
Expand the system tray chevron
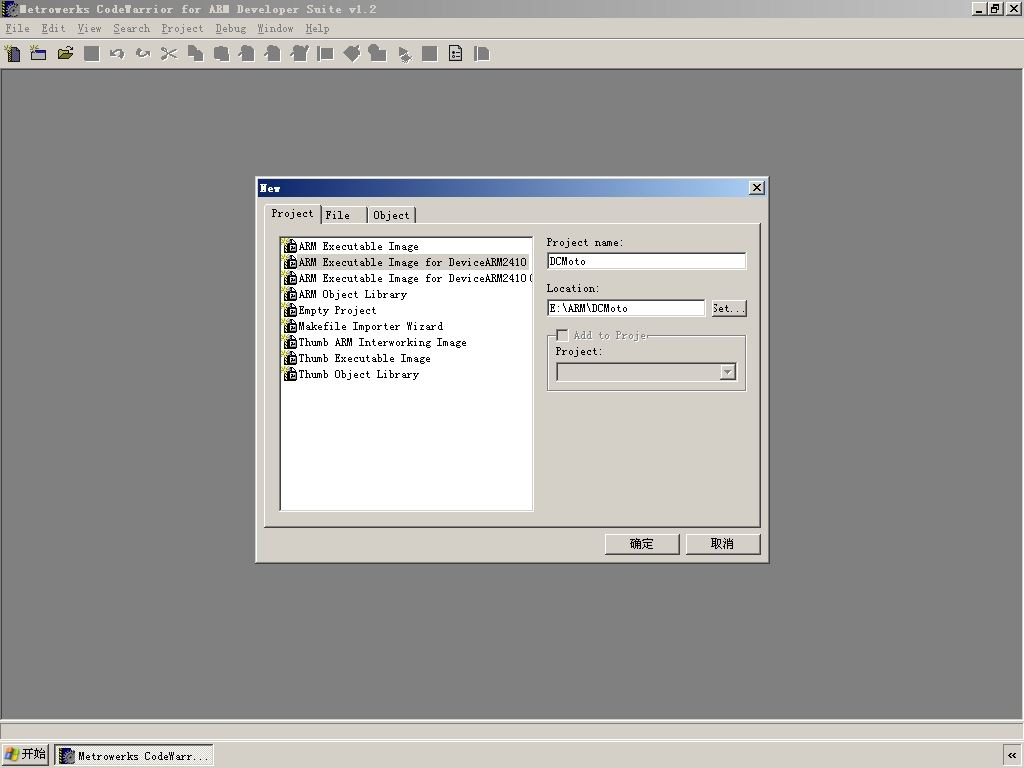pos(1012,756)
